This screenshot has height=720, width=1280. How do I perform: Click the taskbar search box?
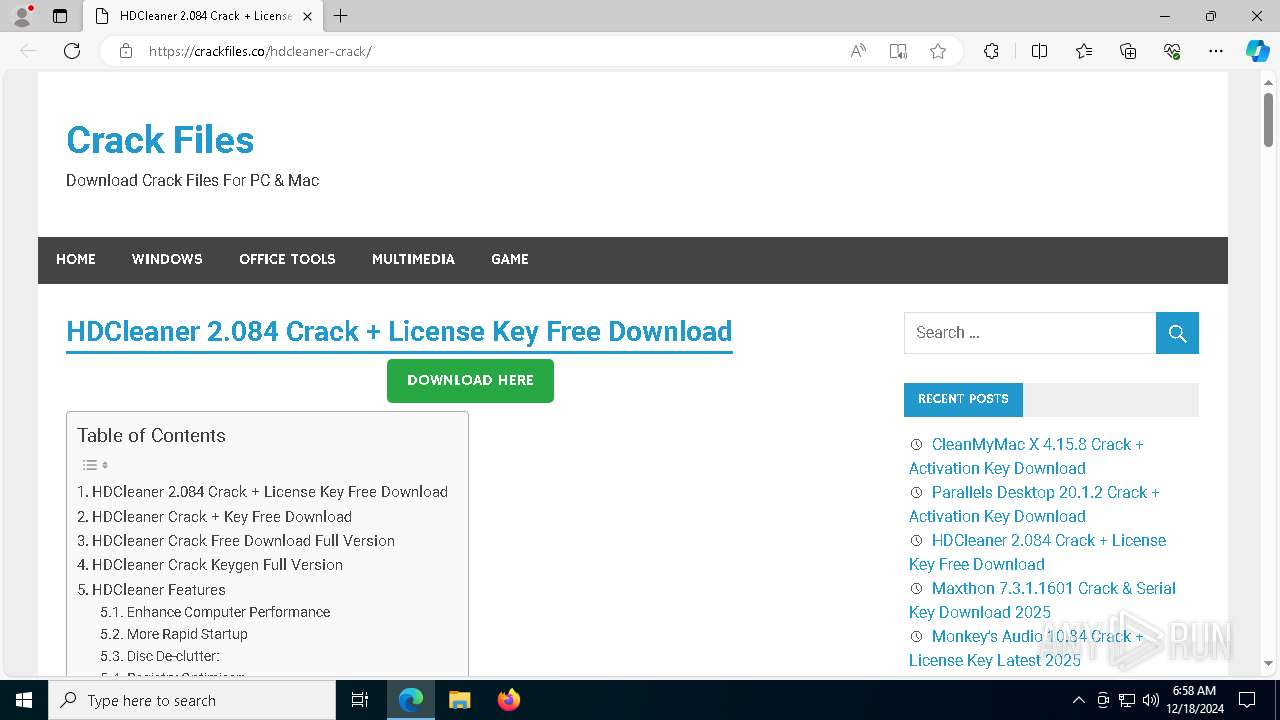coord(192,700)
